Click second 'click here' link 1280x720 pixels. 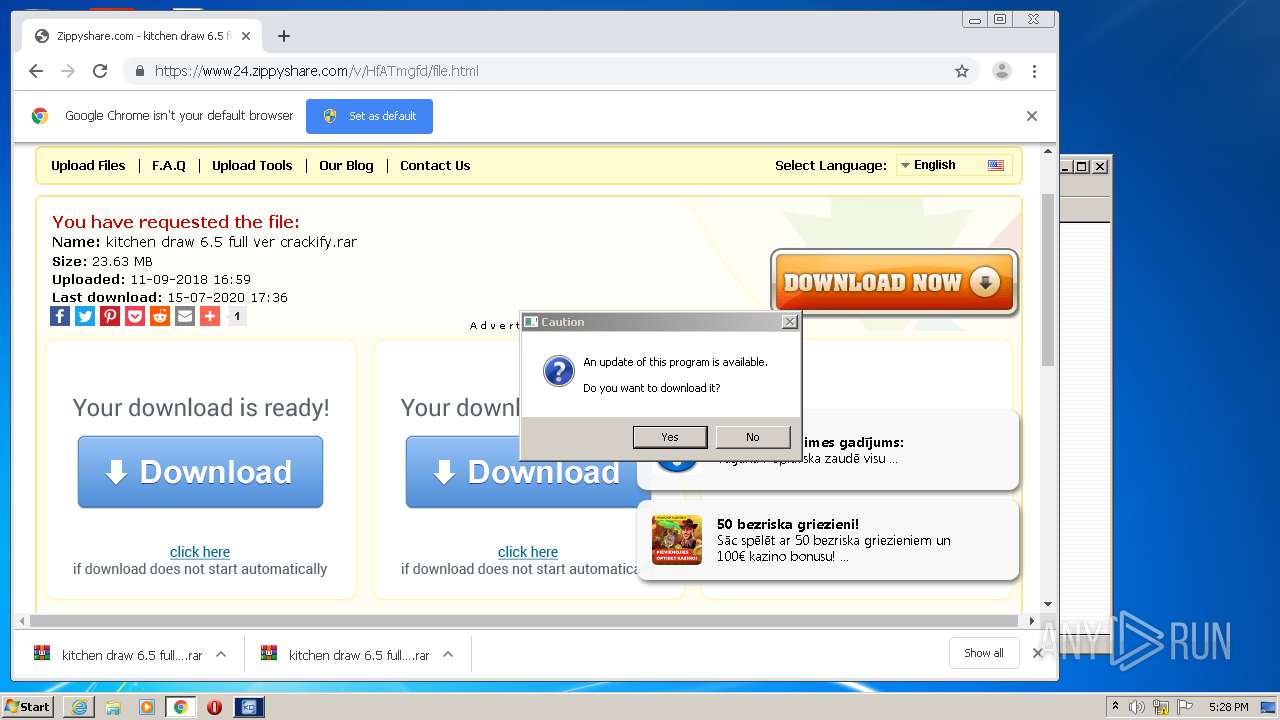coord(528,552)
